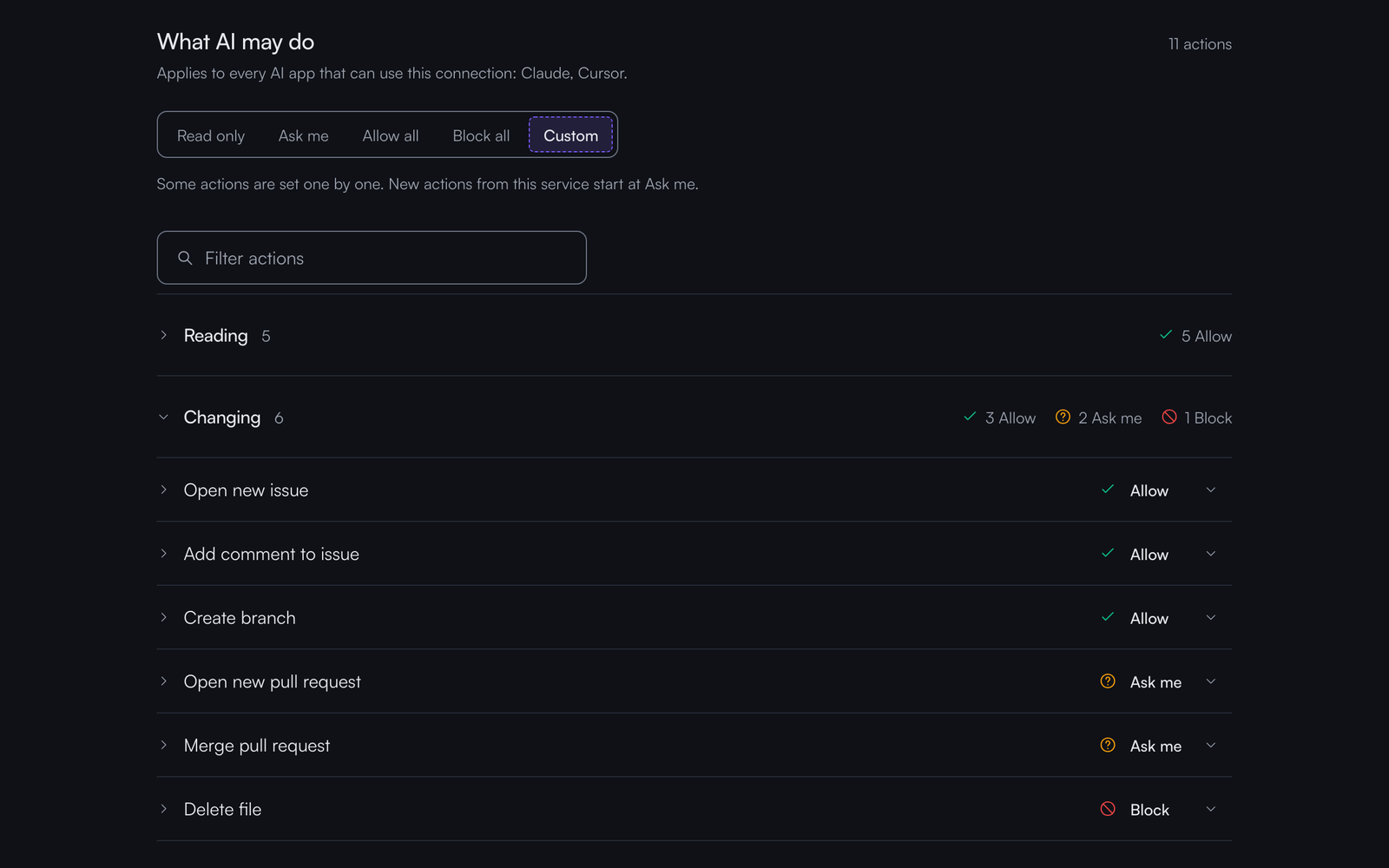Image resolution: width=1389 pixels, height=868 pixels.
Task: Click the 'What AI may do' heading
Action: click(x=235, y=42)
